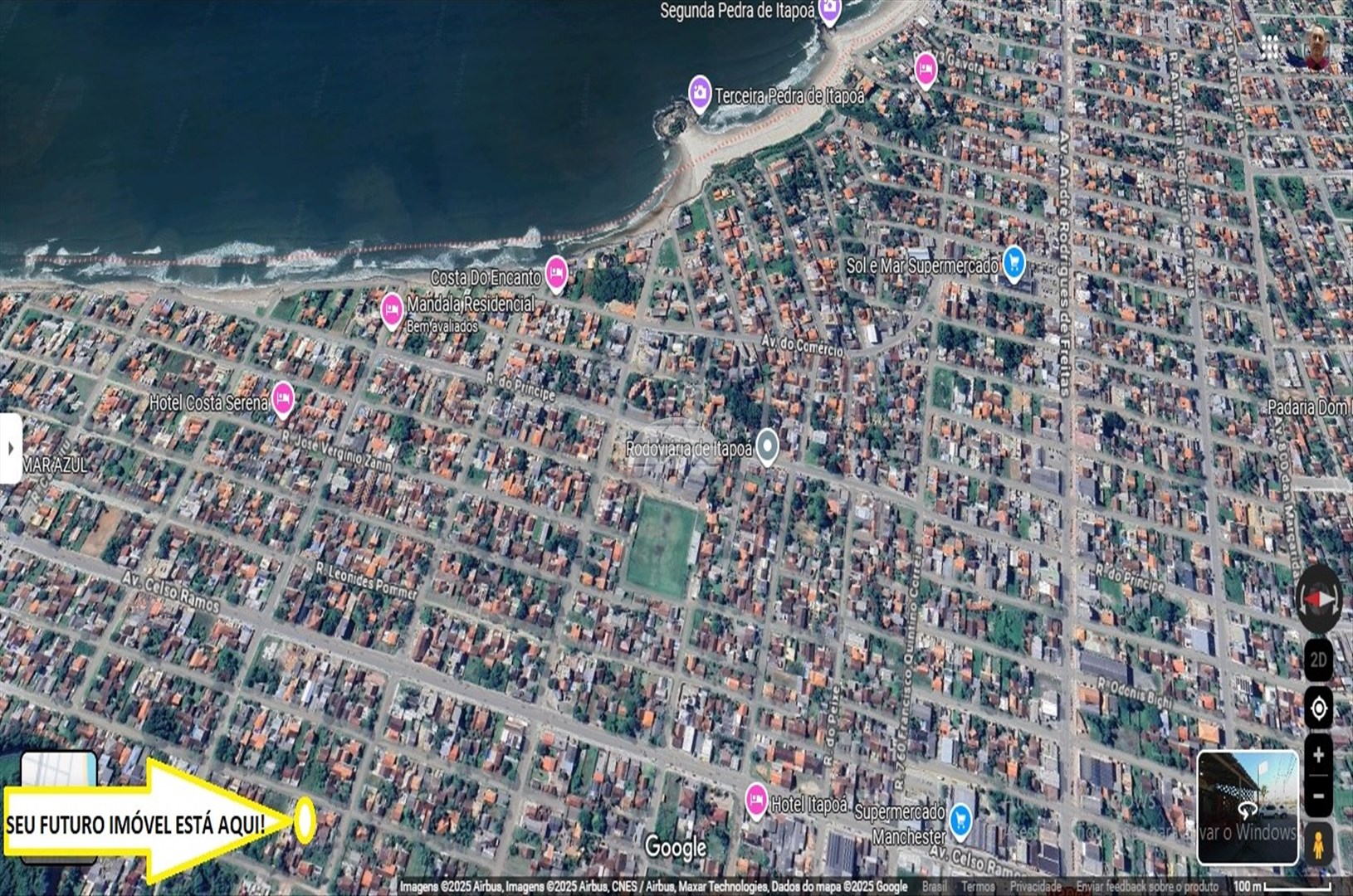
Task: Click Enviar feedback sobre o produto
Action: pyautogui.click(x=1147, y=887)
